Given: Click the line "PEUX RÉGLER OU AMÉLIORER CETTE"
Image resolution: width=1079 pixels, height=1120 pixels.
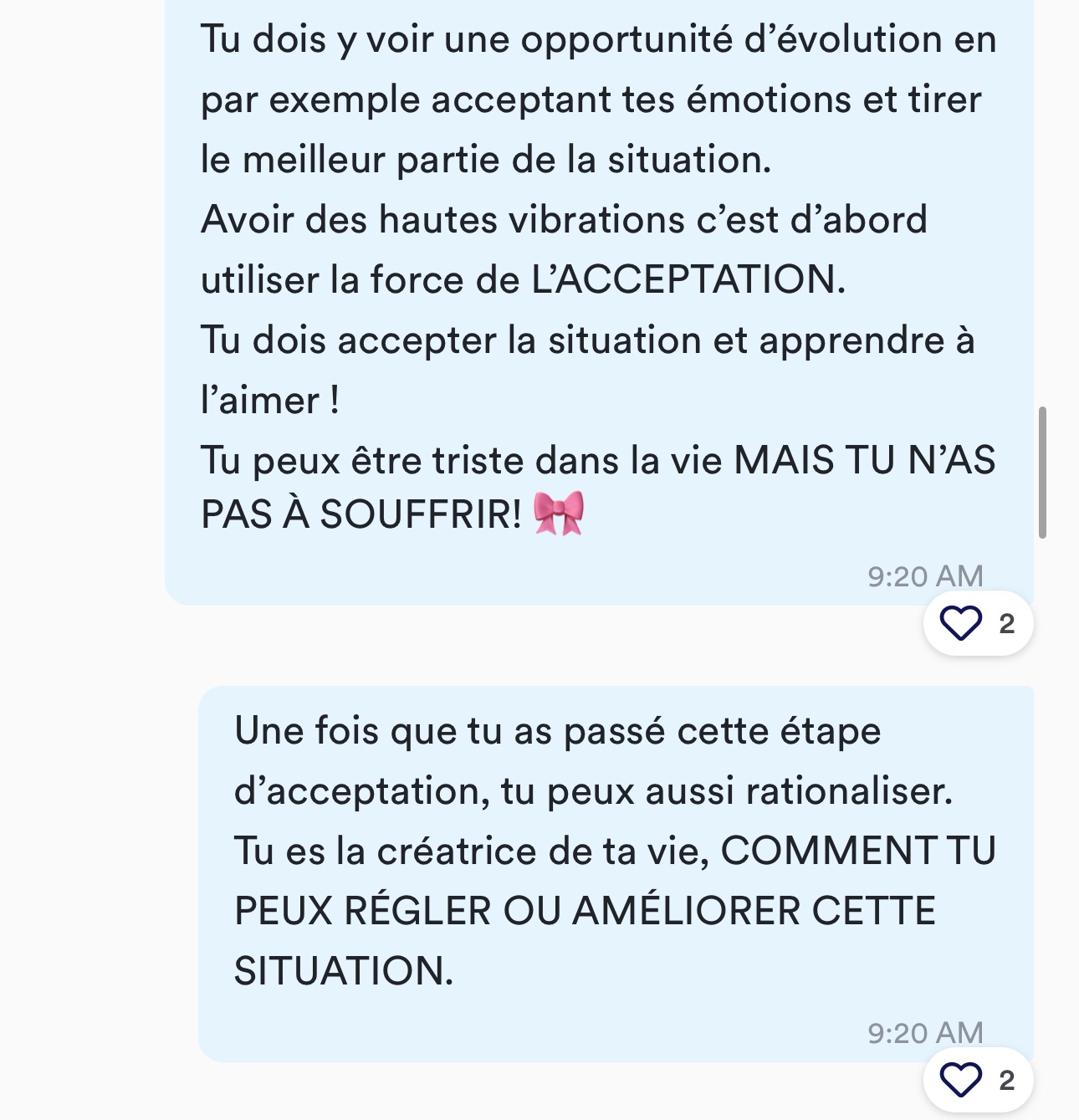Looking at the screenshot, I should point(585,911).
